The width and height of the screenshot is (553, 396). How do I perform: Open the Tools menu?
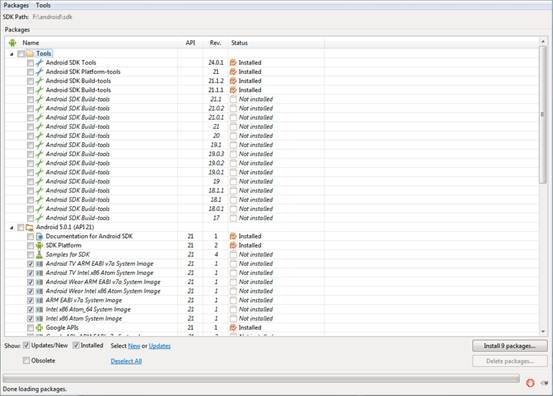click(43, 5)
